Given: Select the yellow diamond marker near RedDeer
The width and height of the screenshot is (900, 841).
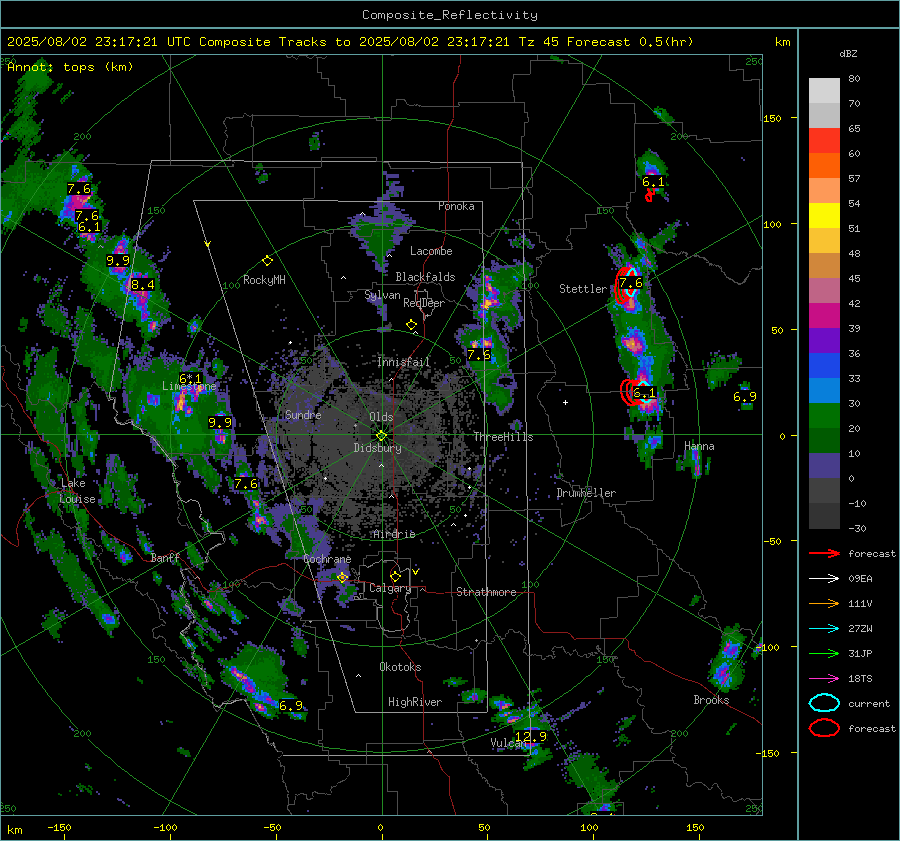Looking at the screenshot, I should tap(411, 325).
